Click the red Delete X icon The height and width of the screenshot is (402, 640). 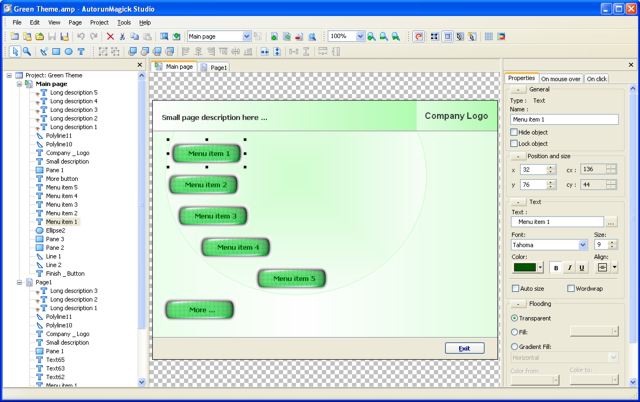pyautogui.click(x=110, y=36)
